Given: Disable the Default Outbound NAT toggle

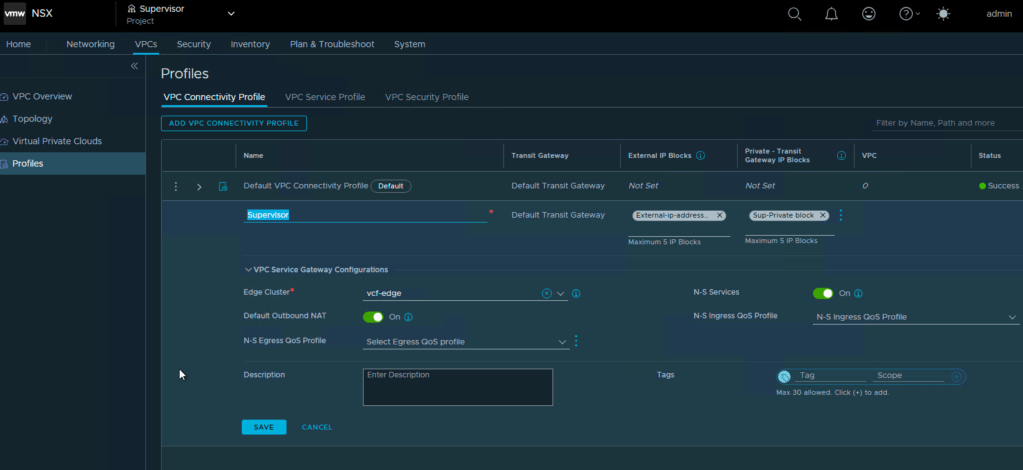Looking at the screenshot, I should point(373,317).
